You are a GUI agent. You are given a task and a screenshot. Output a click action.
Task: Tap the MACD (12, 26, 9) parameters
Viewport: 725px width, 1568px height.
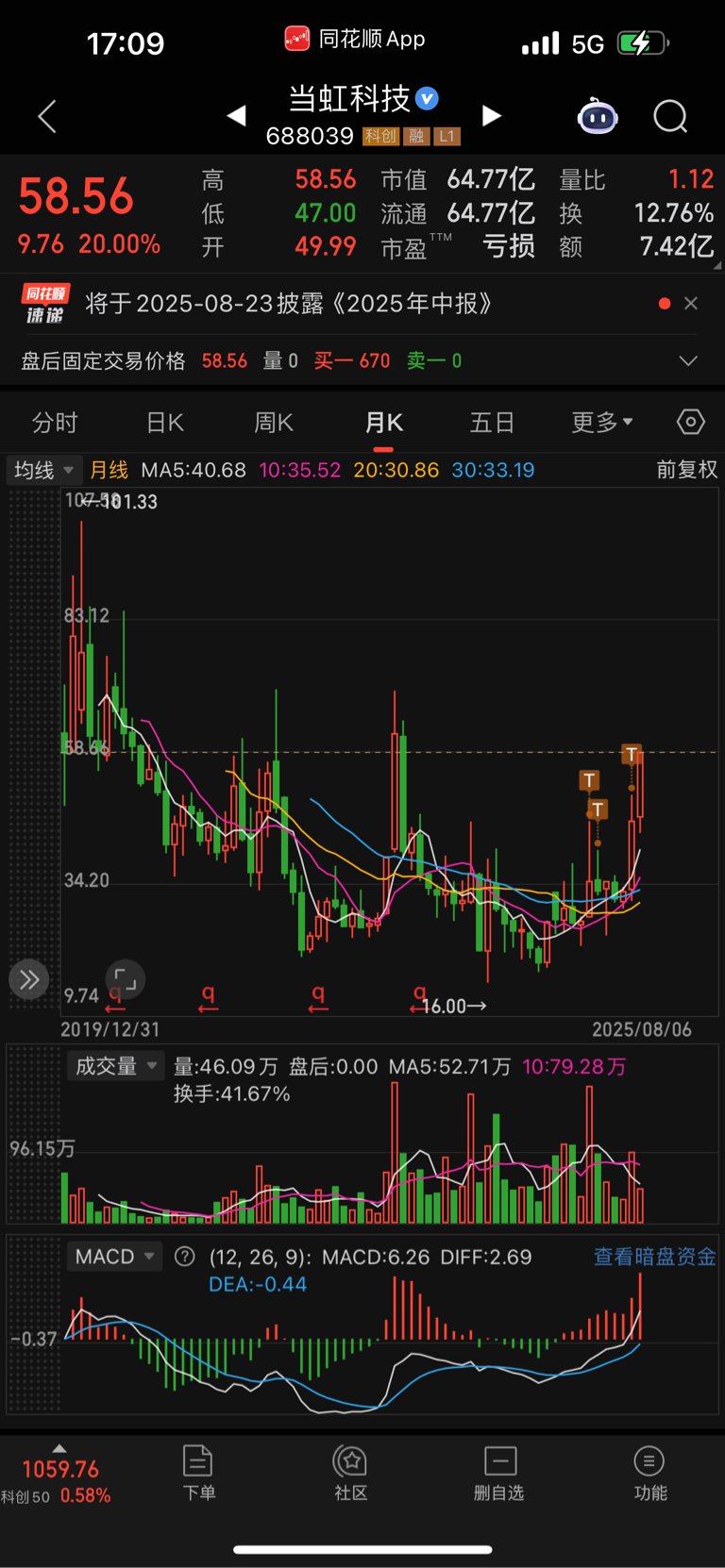pos(261,1257)
